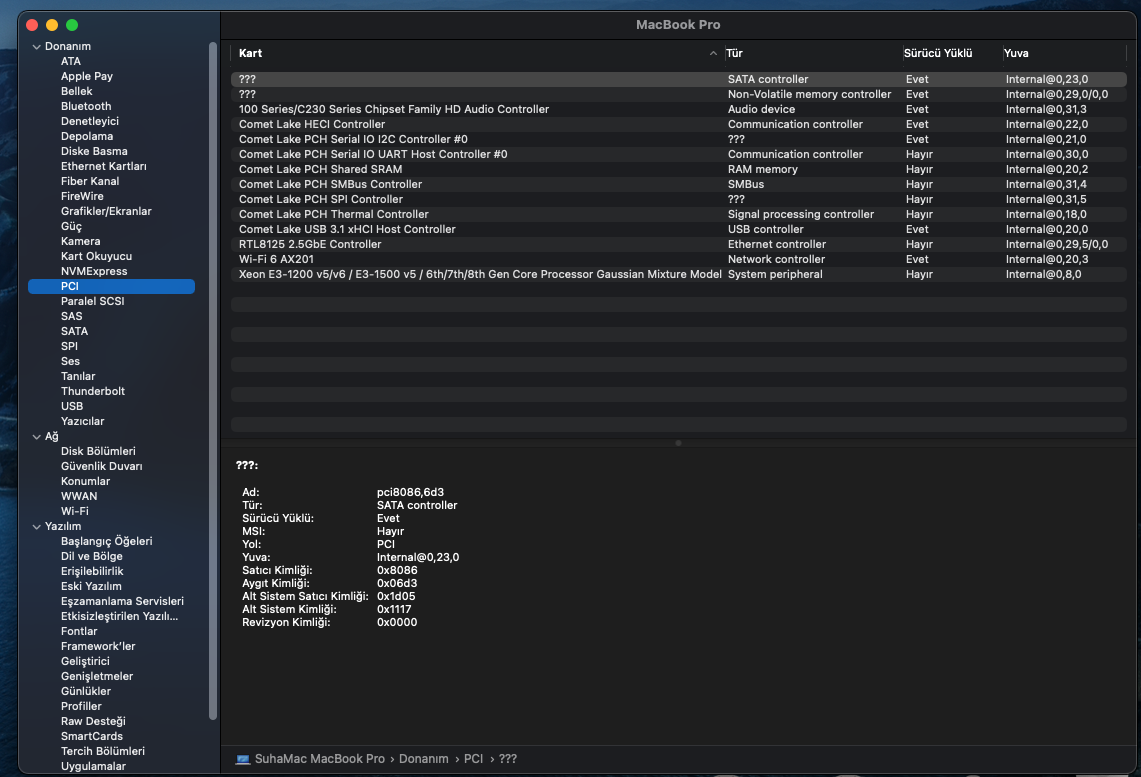Select Comet Lake PCH SMBus Controller row
The height and width of the screenshot is (777, 1141).
[330, 184]
